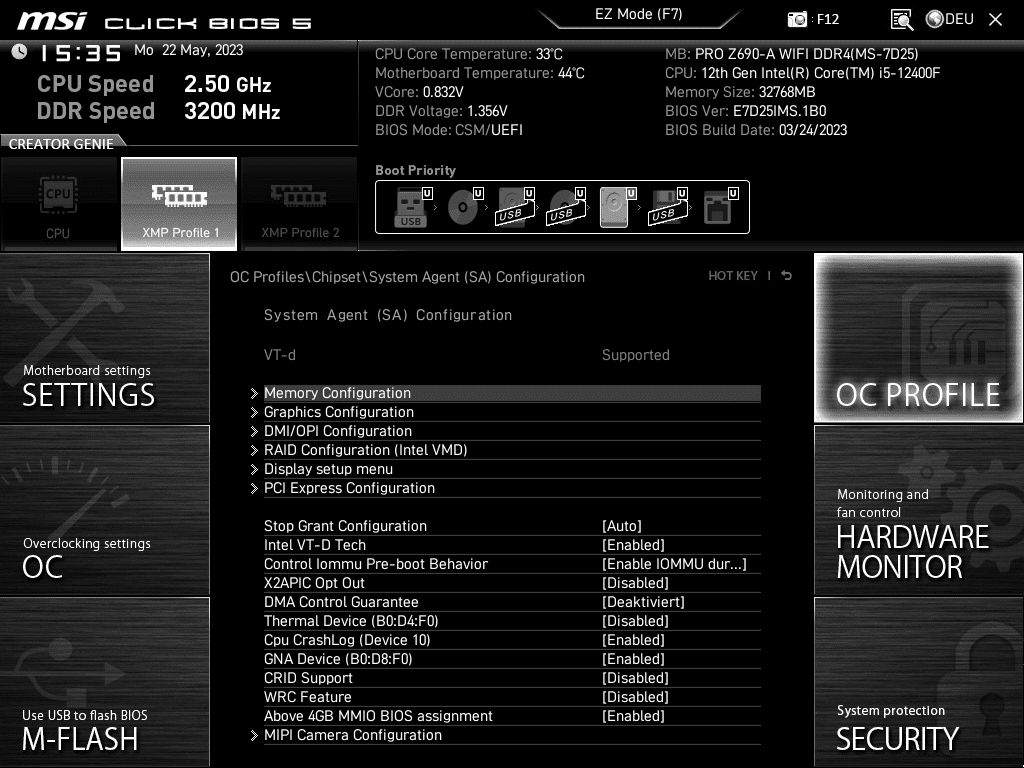Image resolution: width=1024 pixels, height=768 pixels.
Task: Select the USB floppy boot device icon
Action: tap(667, 207)
